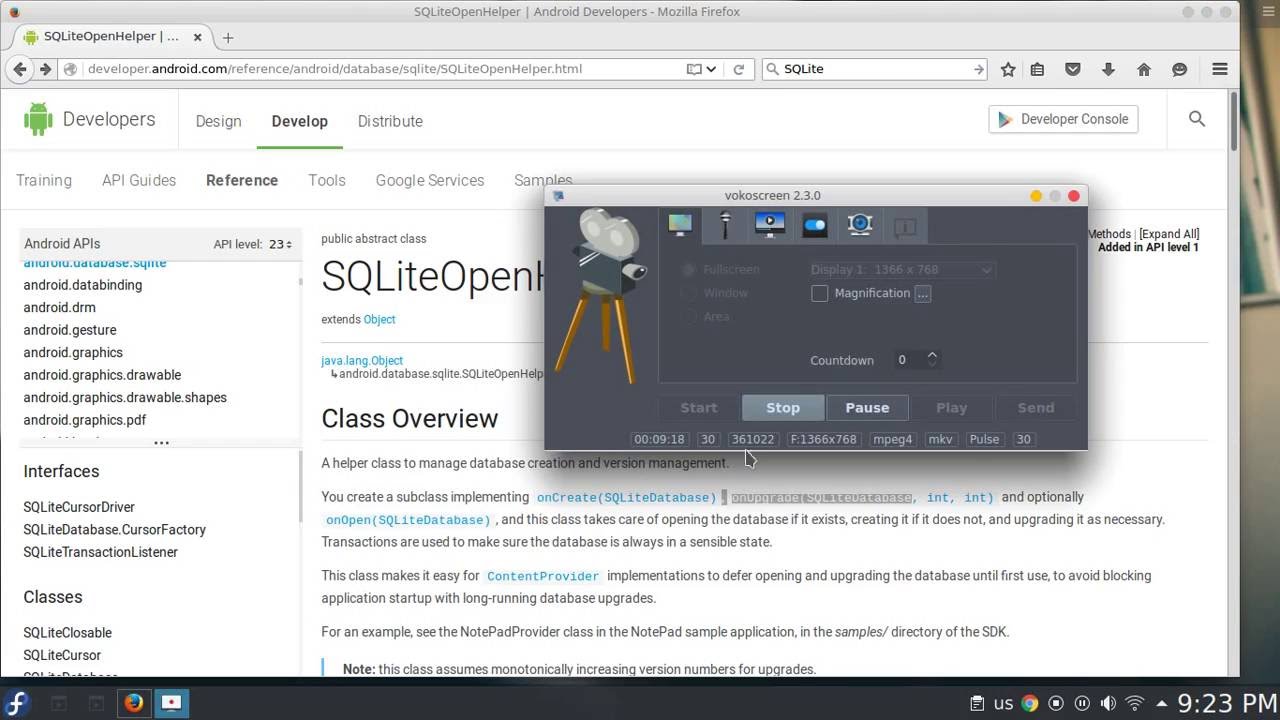Open the Distribute section
Screen dimensions: 1280x720
click(390, 121)
